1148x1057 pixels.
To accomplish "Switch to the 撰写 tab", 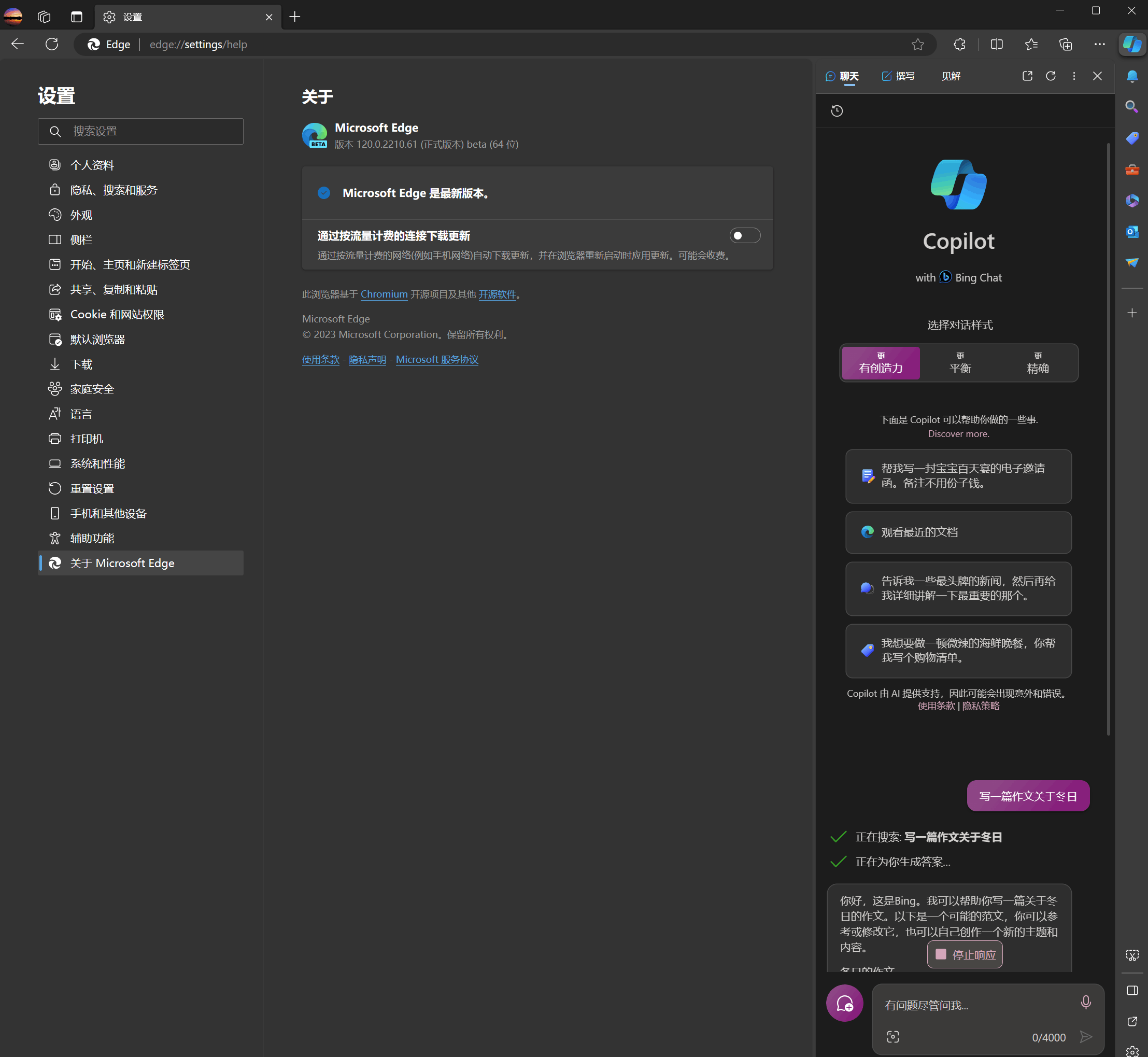I will point(898,76).
